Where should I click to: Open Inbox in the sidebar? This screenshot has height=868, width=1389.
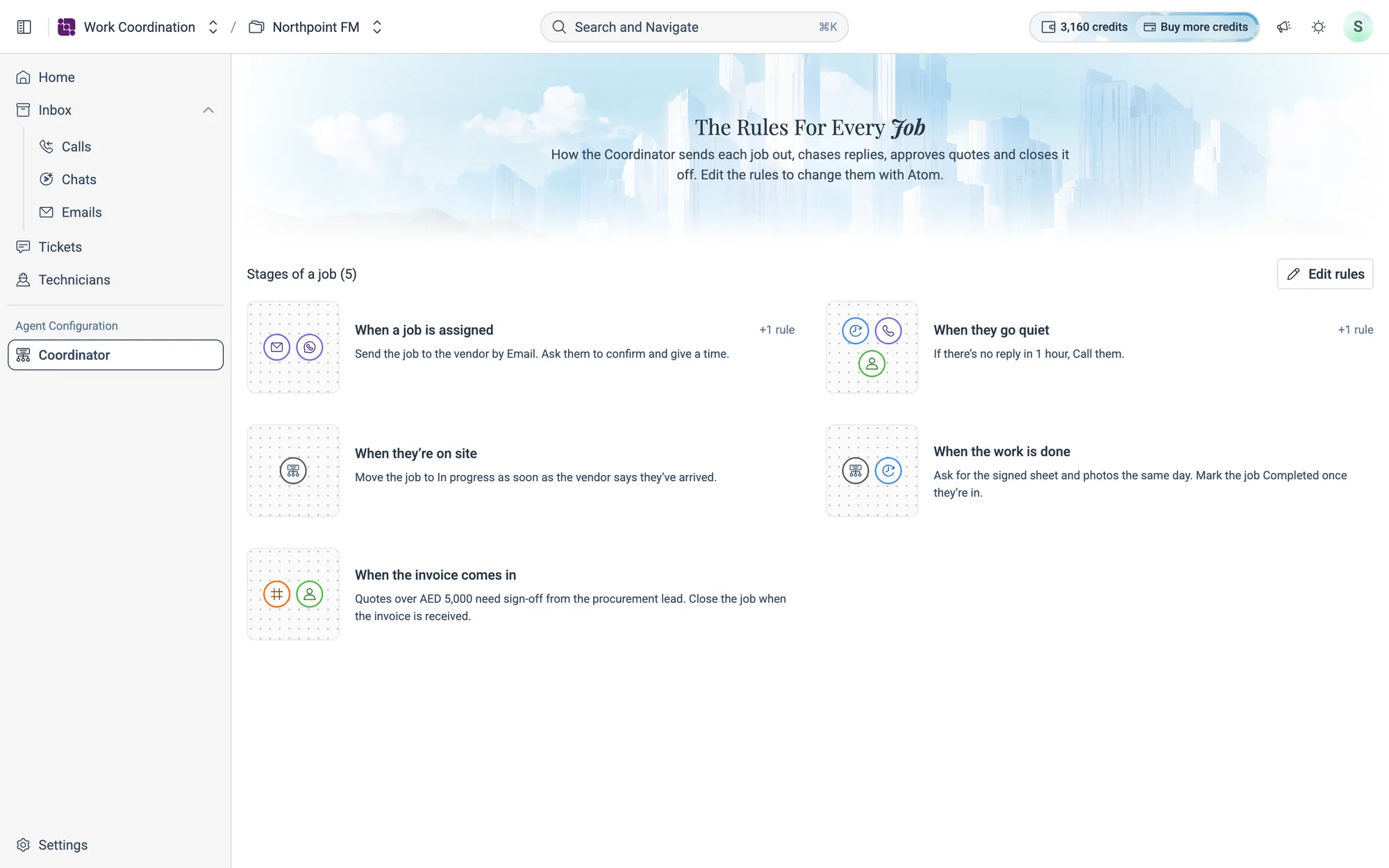click(x=115, y=110)
